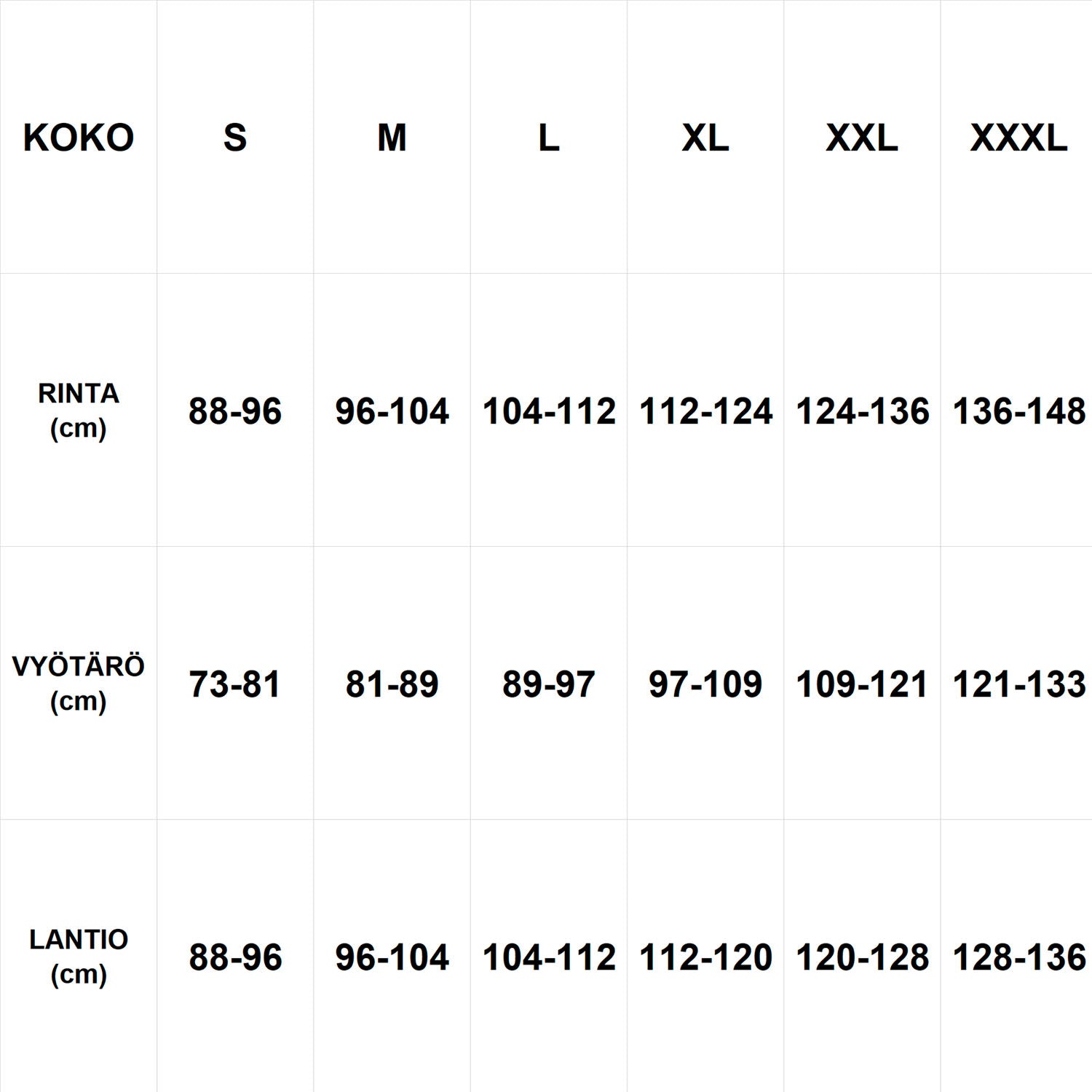Click the LANTIO (cm) row label
The height and width of the screenshot is (1092, 1092).
pos(79,956)
